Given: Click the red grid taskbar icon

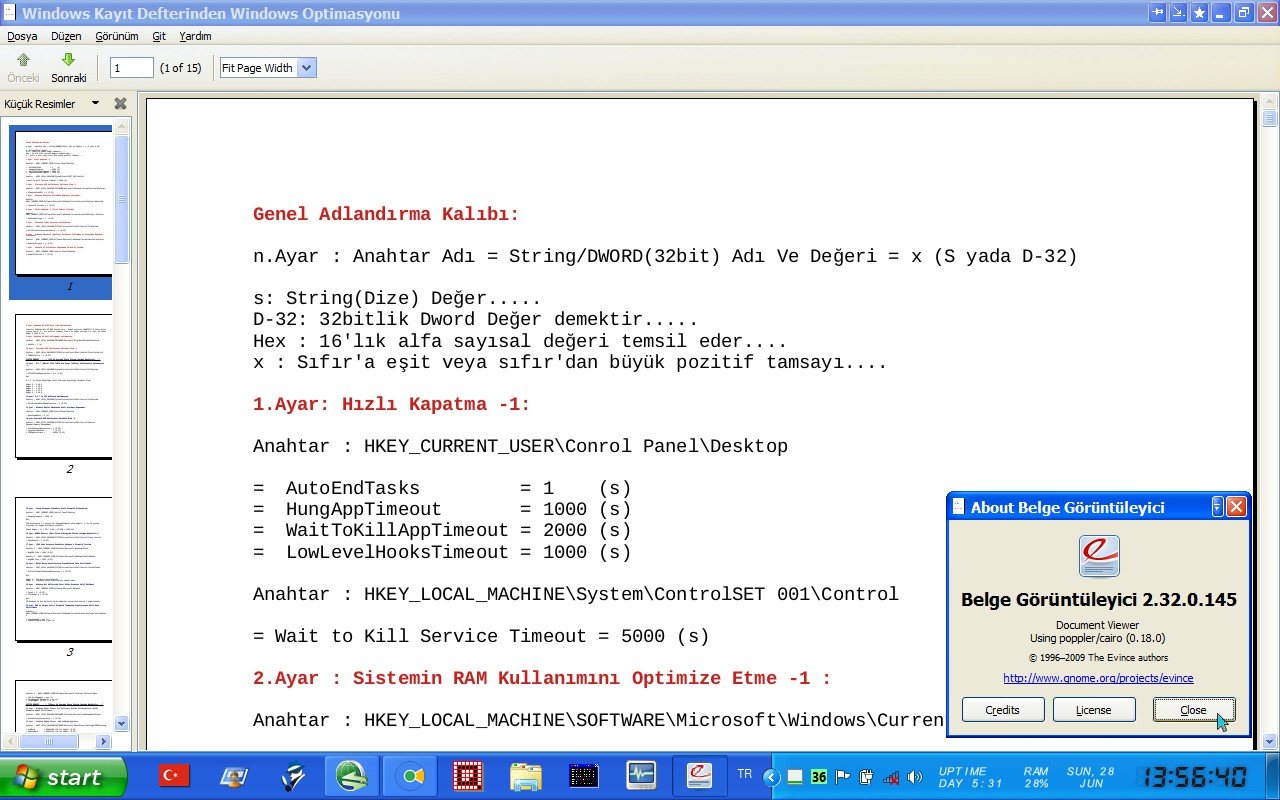Looking at the screenshot, I should tap(468, 776).
